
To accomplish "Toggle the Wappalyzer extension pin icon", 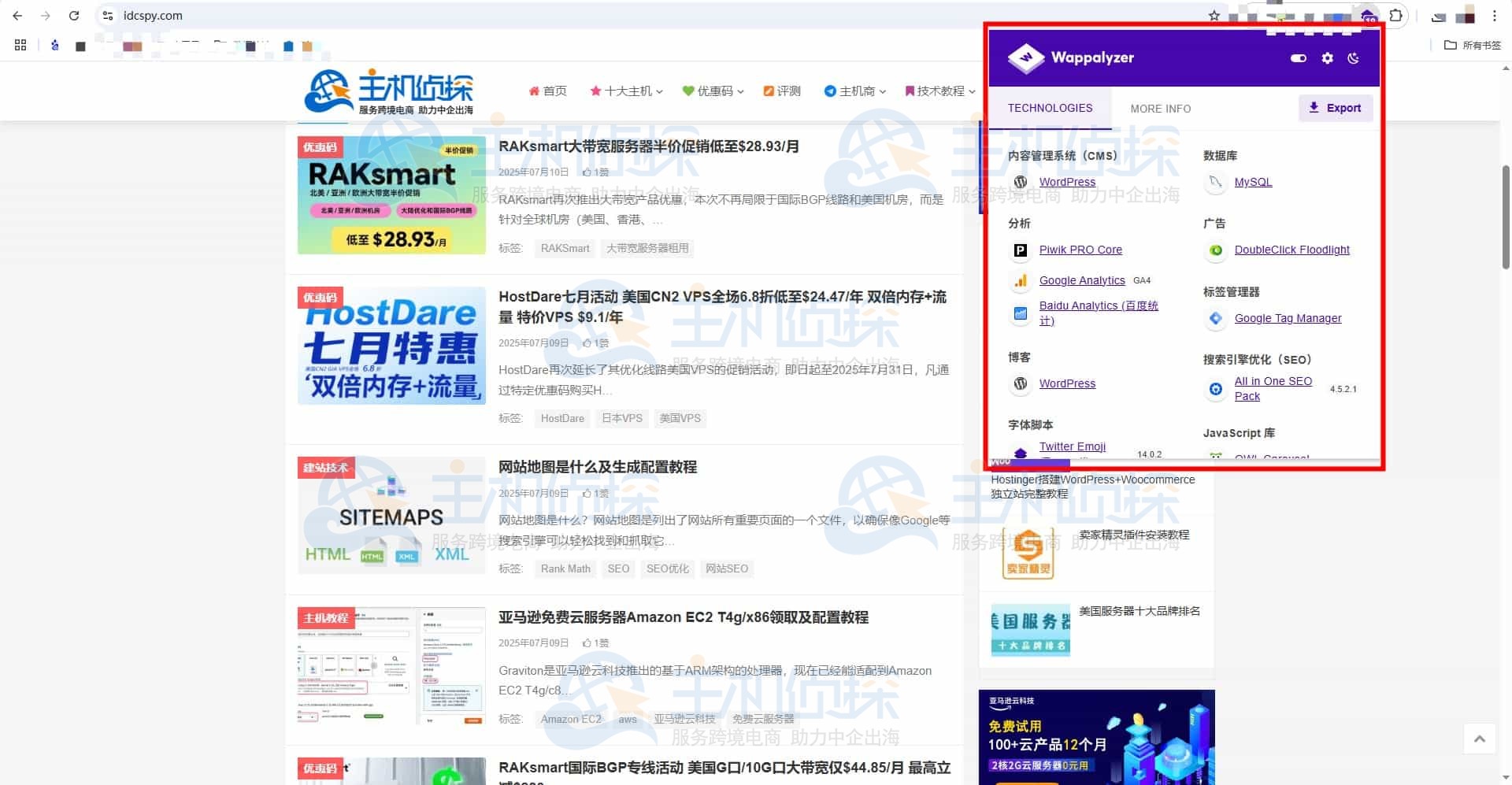I will click(x=1368, y=15).
